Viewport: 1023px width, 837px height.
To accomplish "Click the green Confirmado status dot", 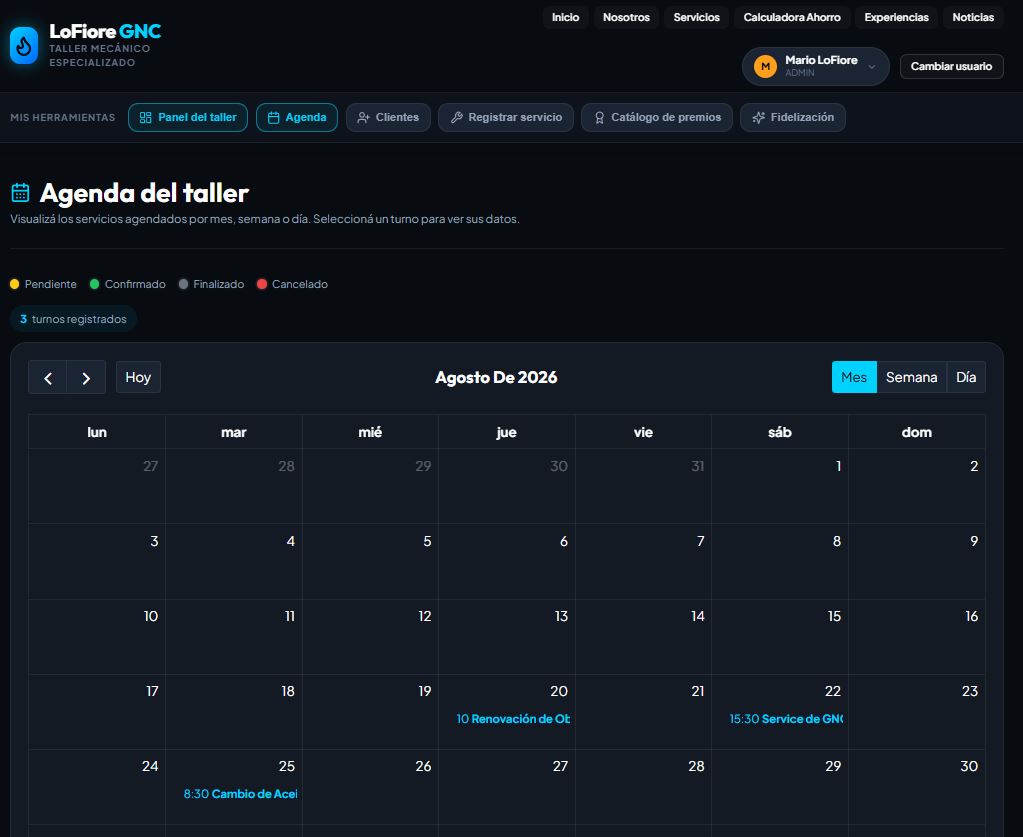I will tap(94, 284).
